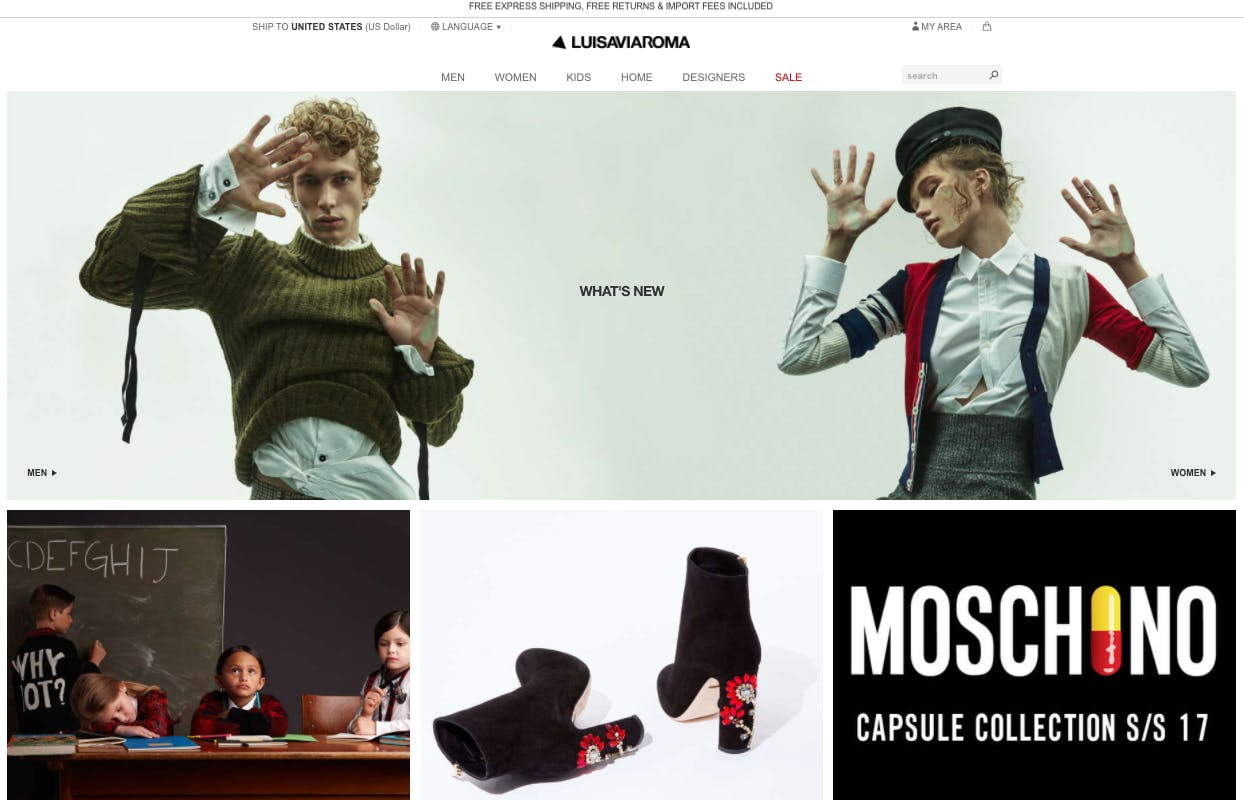Viewport: 1244px width, 800px height.
Task: Follow the MEN arrow link on banner
Action: [42, 473]
